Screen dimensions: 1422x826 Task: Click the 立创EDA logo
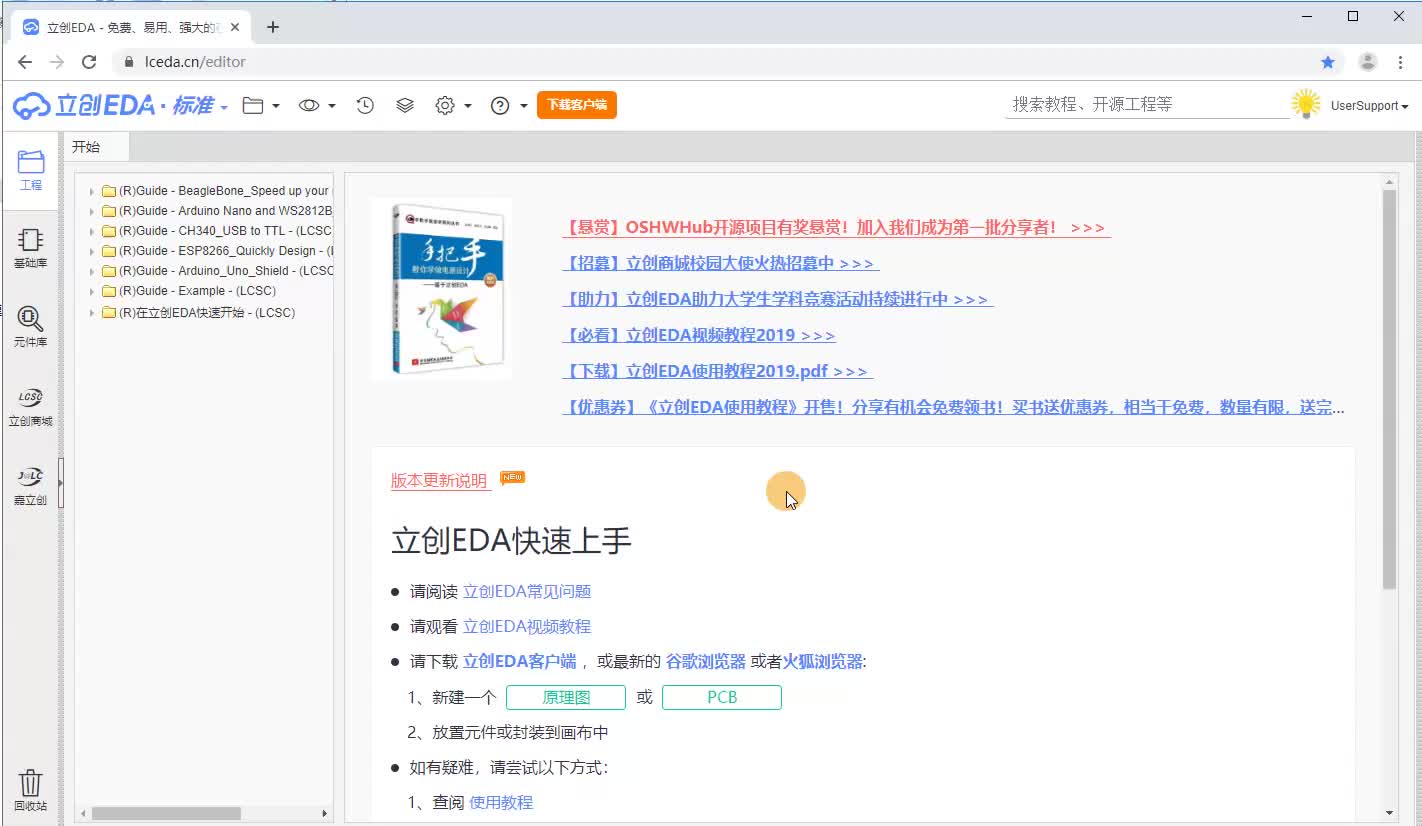(84, 105)
